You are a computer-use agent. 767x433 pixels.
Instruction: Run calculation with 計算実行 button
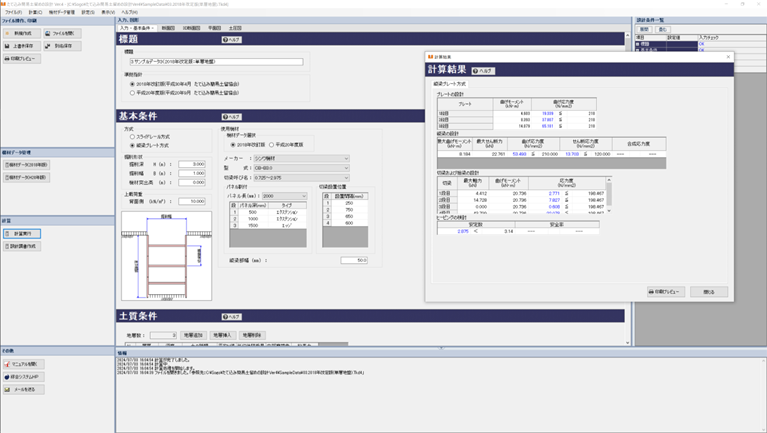(22, 234)
